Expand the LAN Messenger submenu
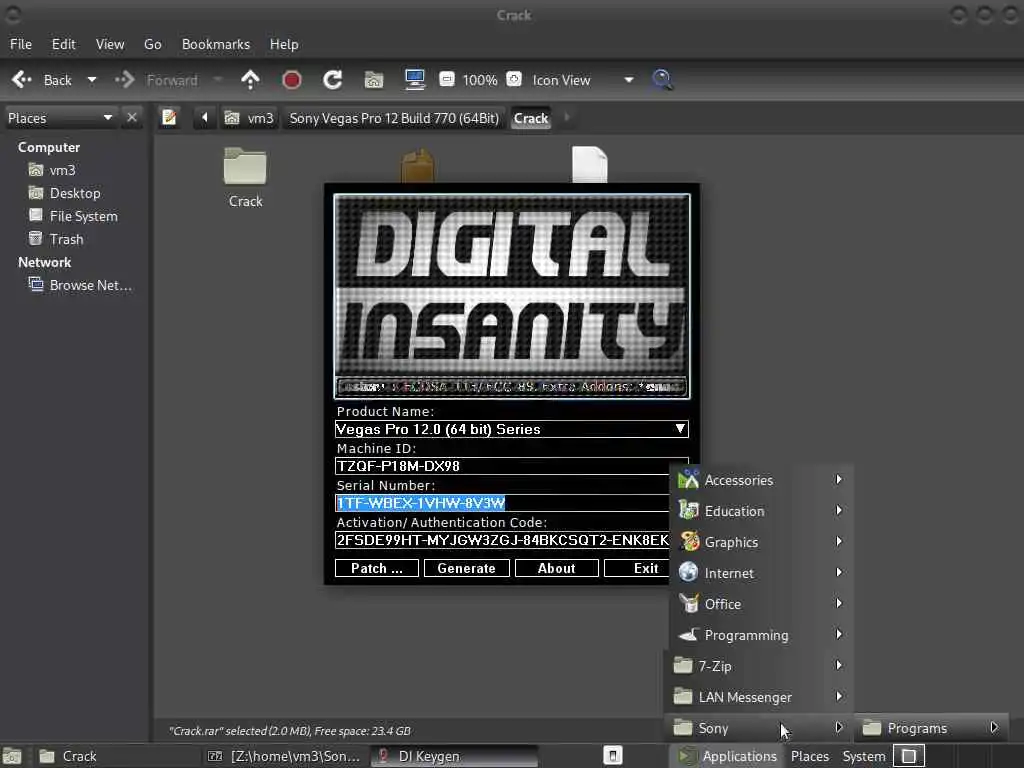Screen dimensions: 1024x768 [x=759, y=697]
